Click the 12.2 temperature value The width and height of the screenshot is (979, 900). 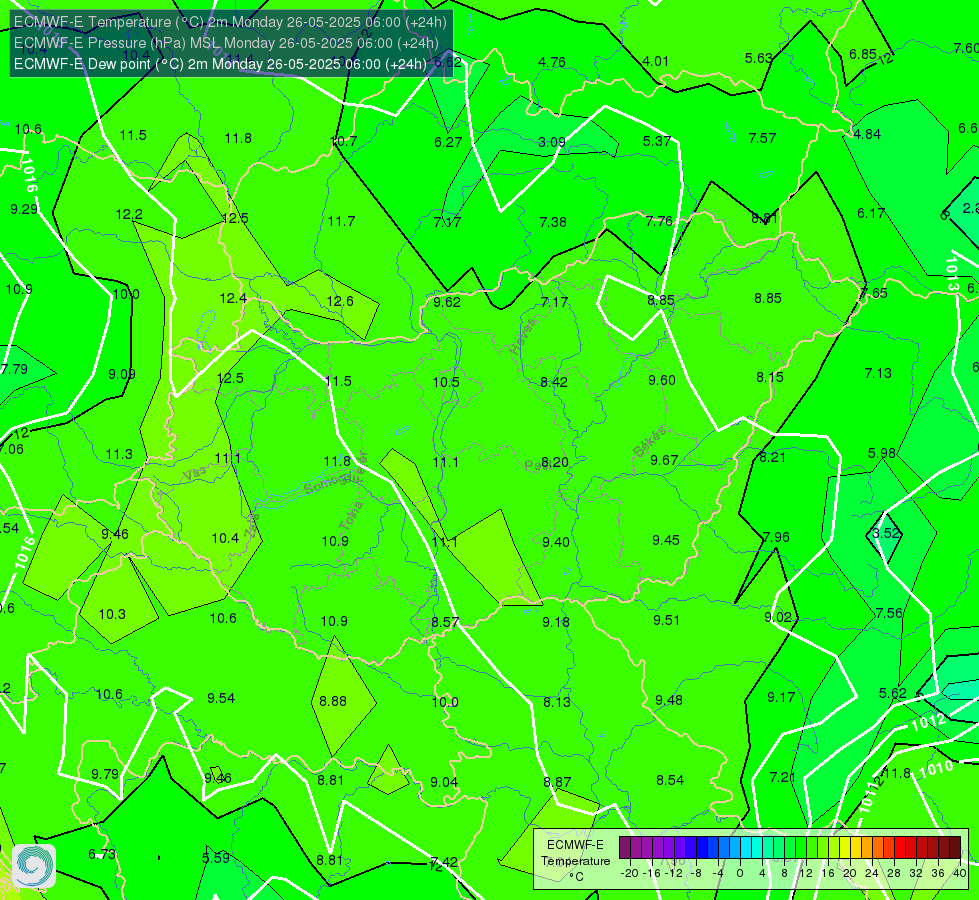tap(129, 214)
